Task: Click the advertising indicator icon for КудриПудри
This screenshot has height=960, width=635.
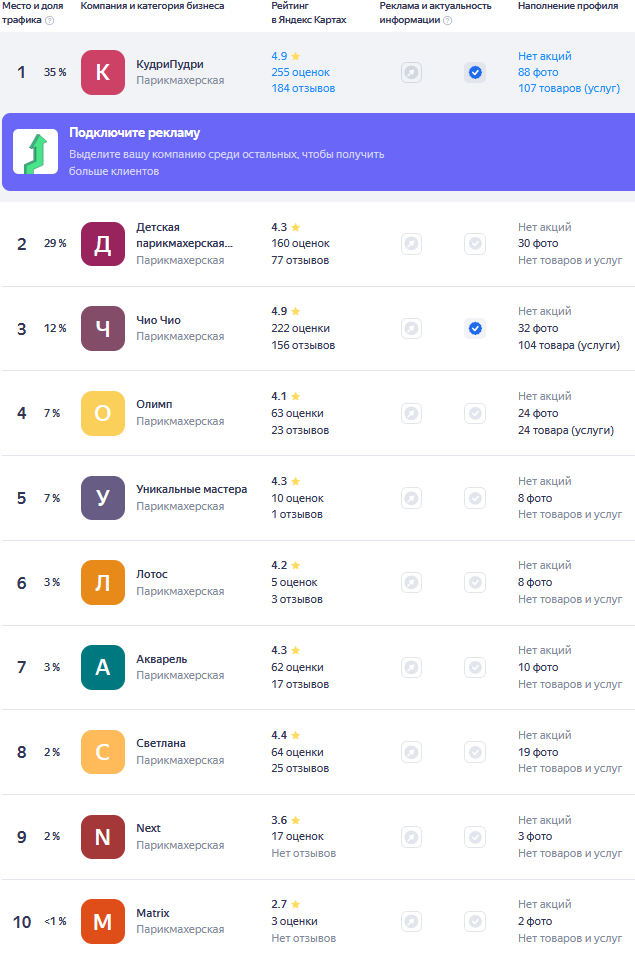Action: pos(411,73)
